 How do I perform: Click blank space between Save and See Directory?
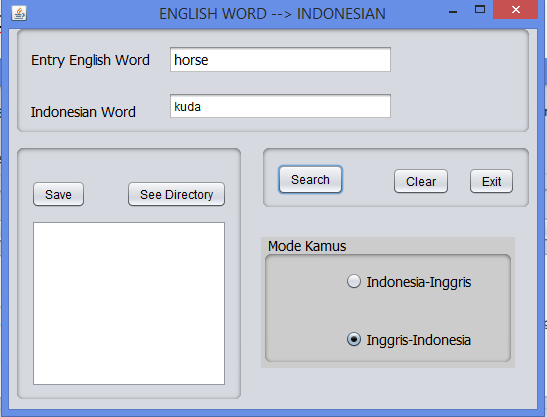(106, 194)
